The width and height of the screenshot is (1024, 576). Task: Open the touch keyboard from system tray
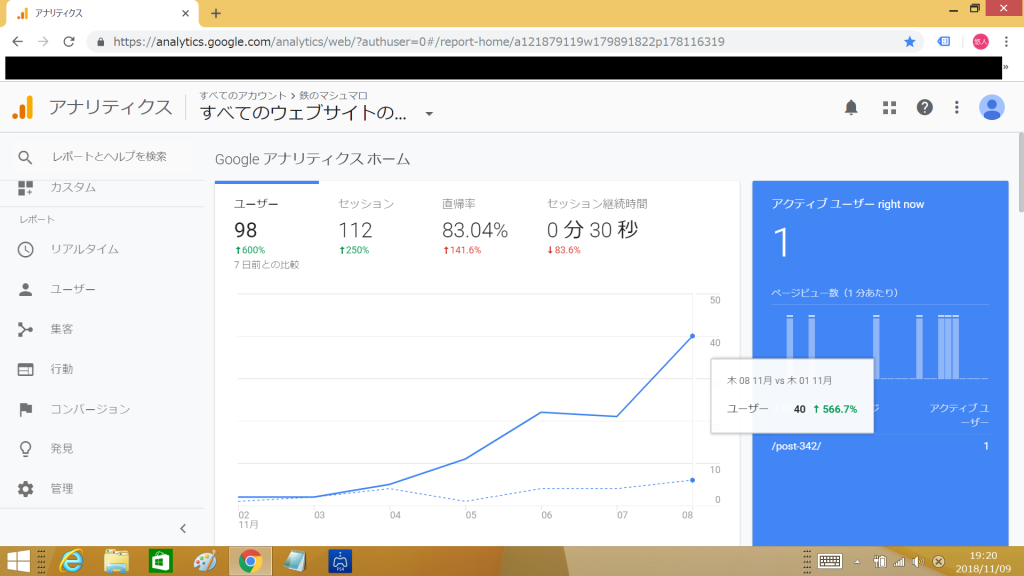829,562
